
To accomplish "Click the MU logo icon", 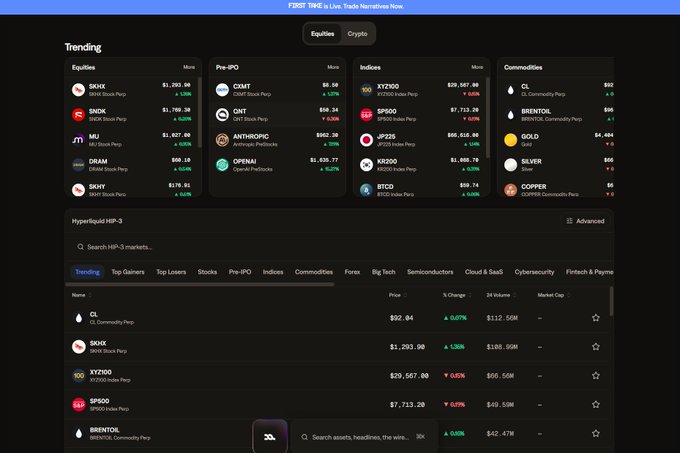I will pos(78,140).
